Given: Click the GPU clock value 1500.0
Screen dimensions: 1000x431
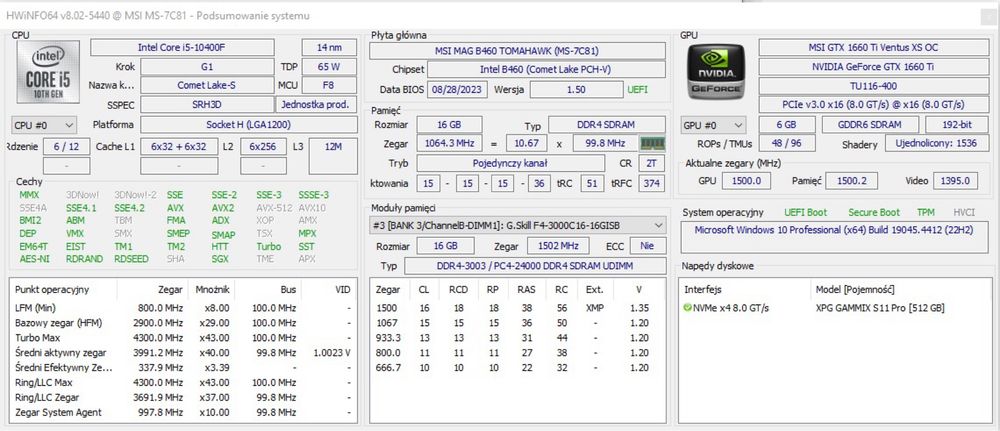Looking at the screenshot, I should pyautogui.click(x=746, y=181).
